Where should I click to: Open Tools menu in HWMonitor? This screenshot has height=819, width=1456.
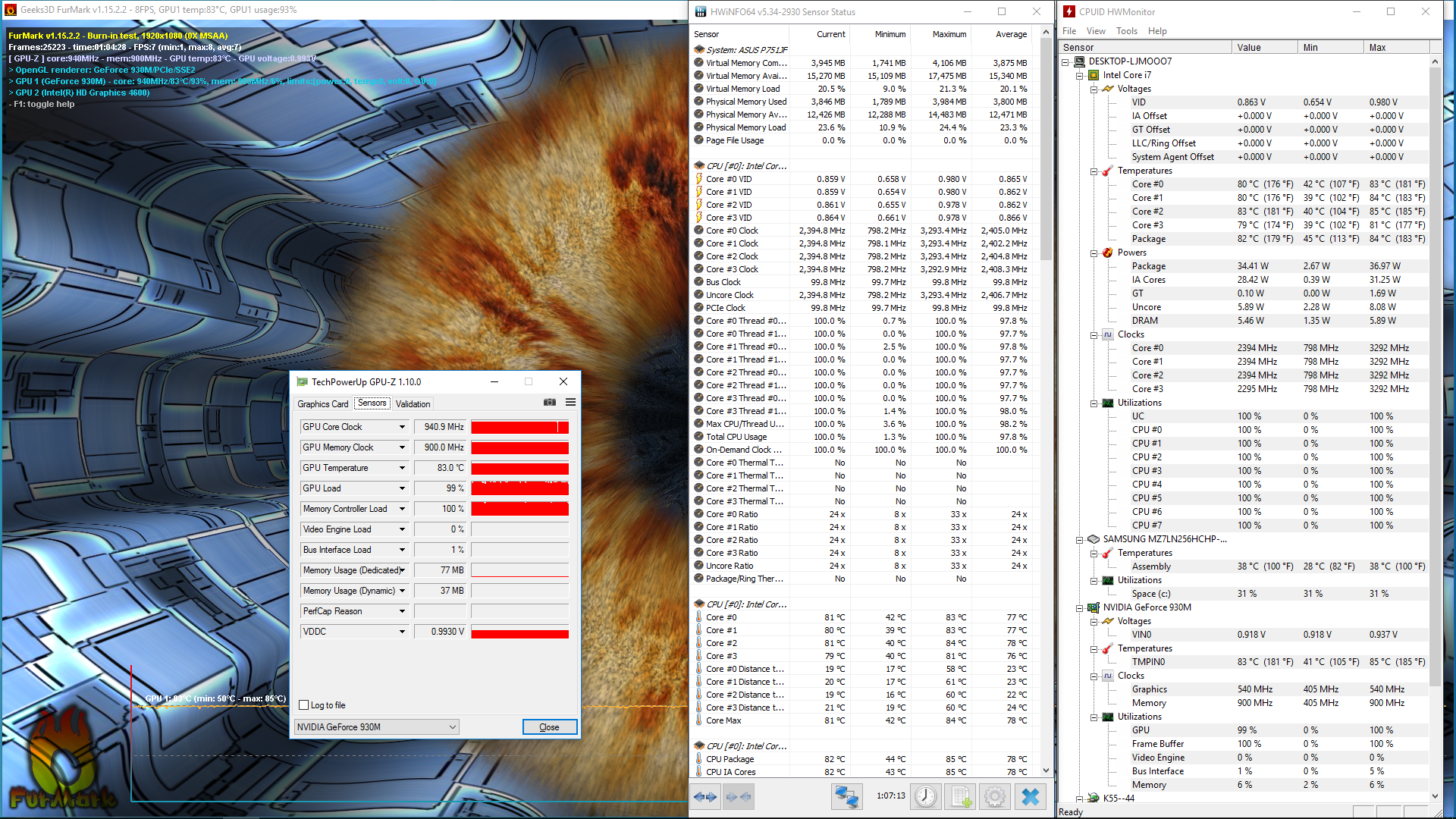(x=1127, y=31)
